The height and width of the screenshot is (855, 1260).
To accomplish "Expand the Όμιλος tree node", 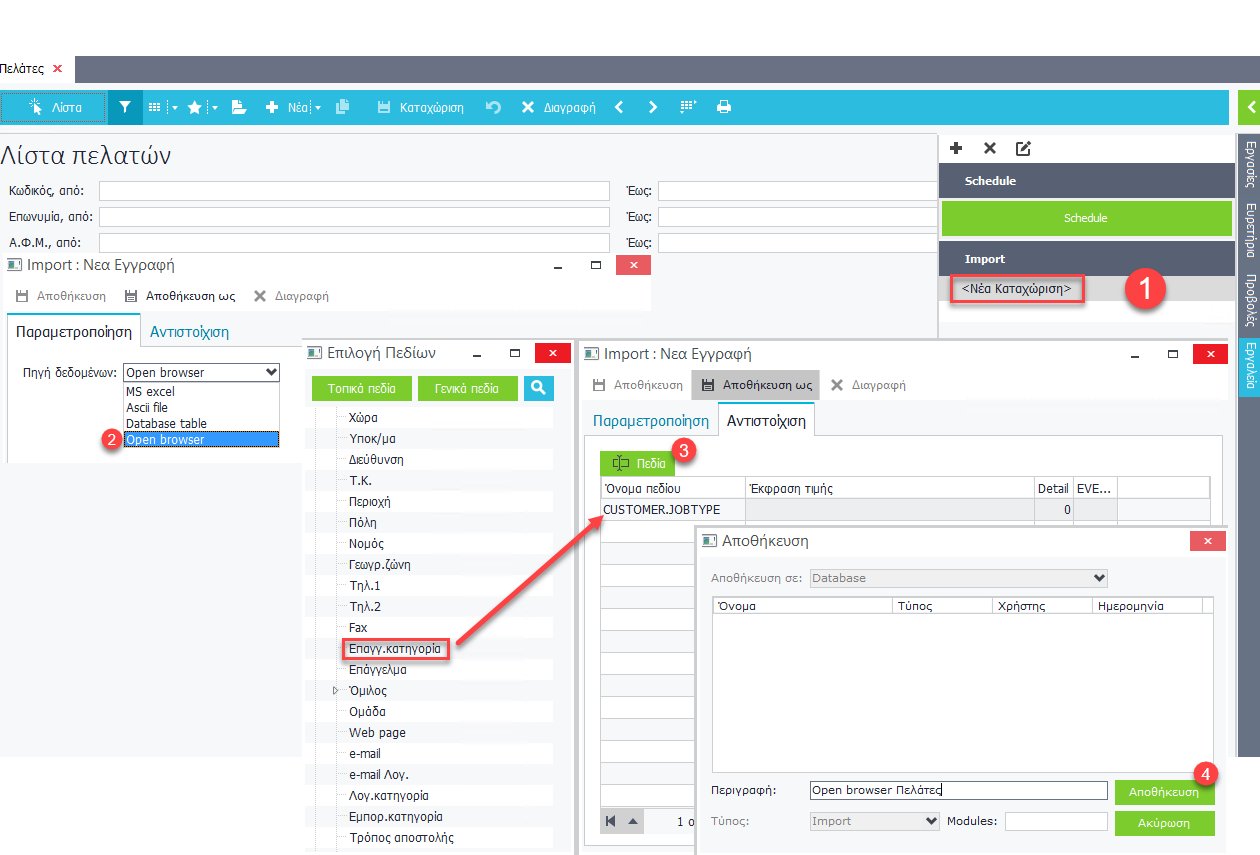I will click(336, 691).
